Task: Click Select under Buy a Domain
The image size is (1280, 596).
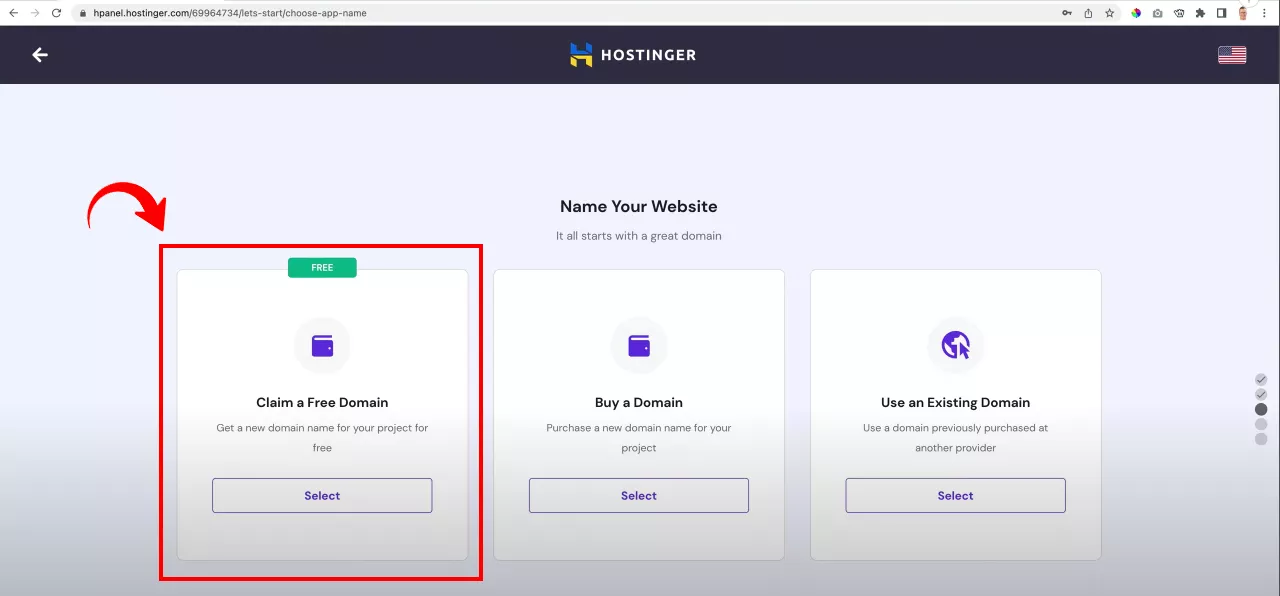Action: coord(639,495)
